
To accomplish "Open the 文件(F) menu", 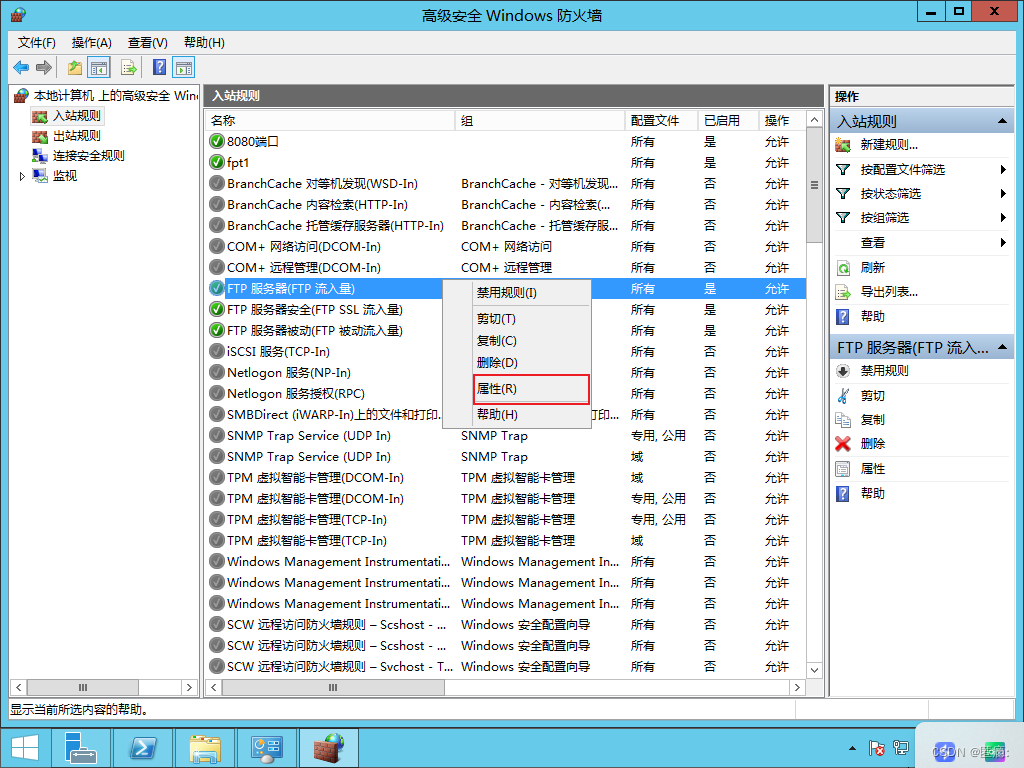I will pos(37,42).
